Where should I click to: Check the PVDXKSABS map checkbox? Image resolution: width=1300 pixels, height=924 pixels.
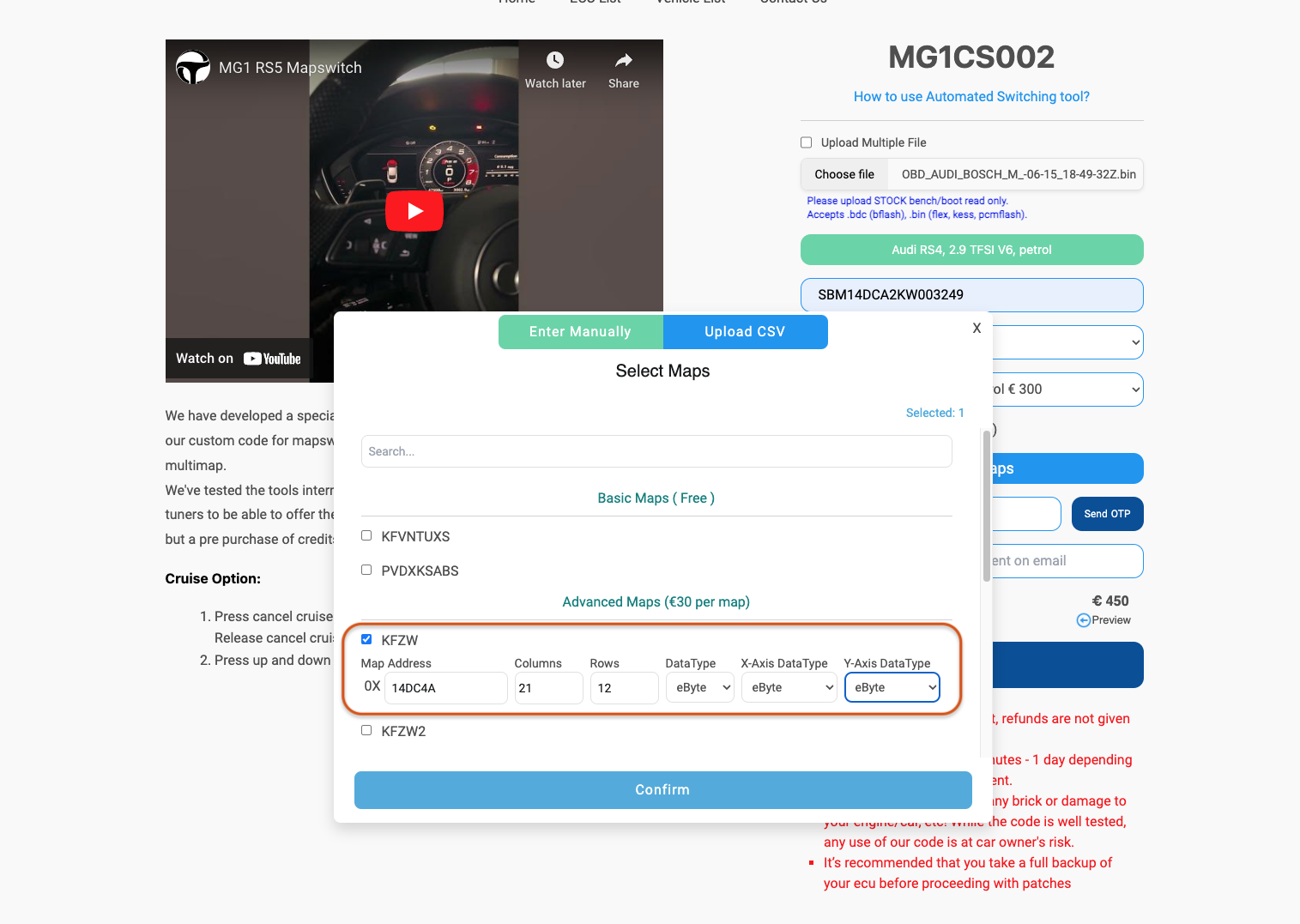(366, 570)
